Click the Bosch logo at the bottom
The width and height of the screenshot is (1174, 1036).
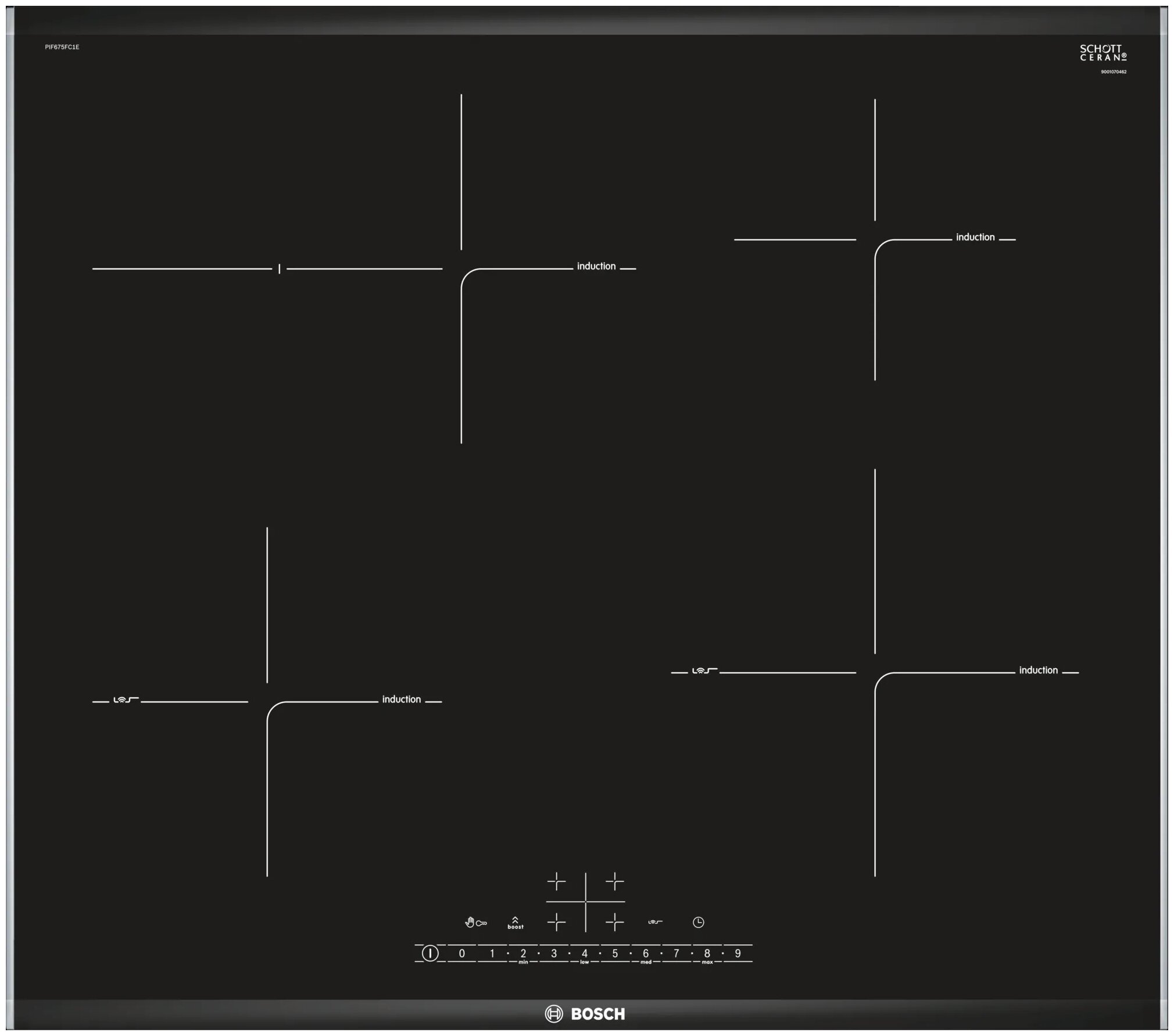click(585, 1014)
